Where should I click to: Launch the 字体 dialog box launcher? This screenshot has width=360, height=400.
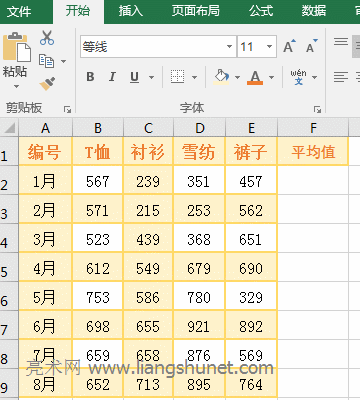tap(317, 109)
